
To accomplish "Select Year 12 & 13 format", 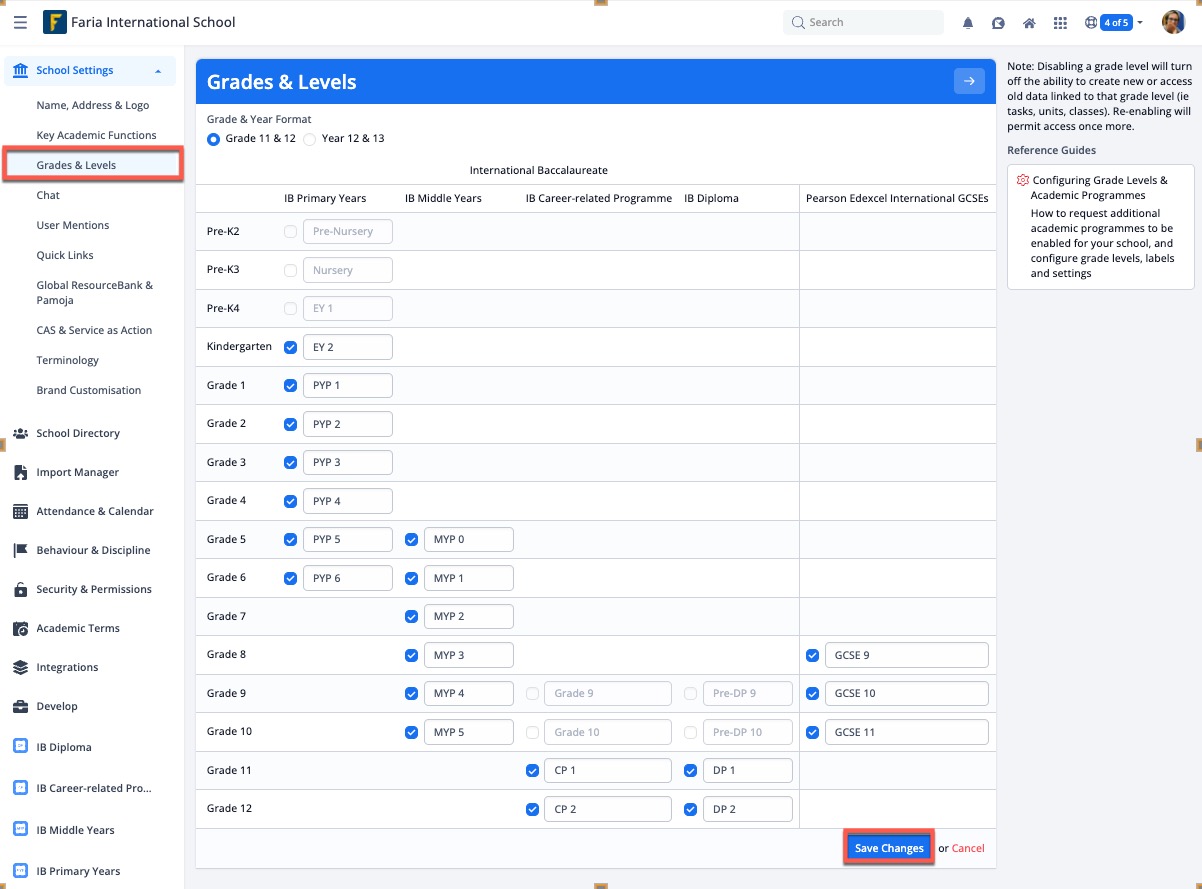I will [309, 139].
